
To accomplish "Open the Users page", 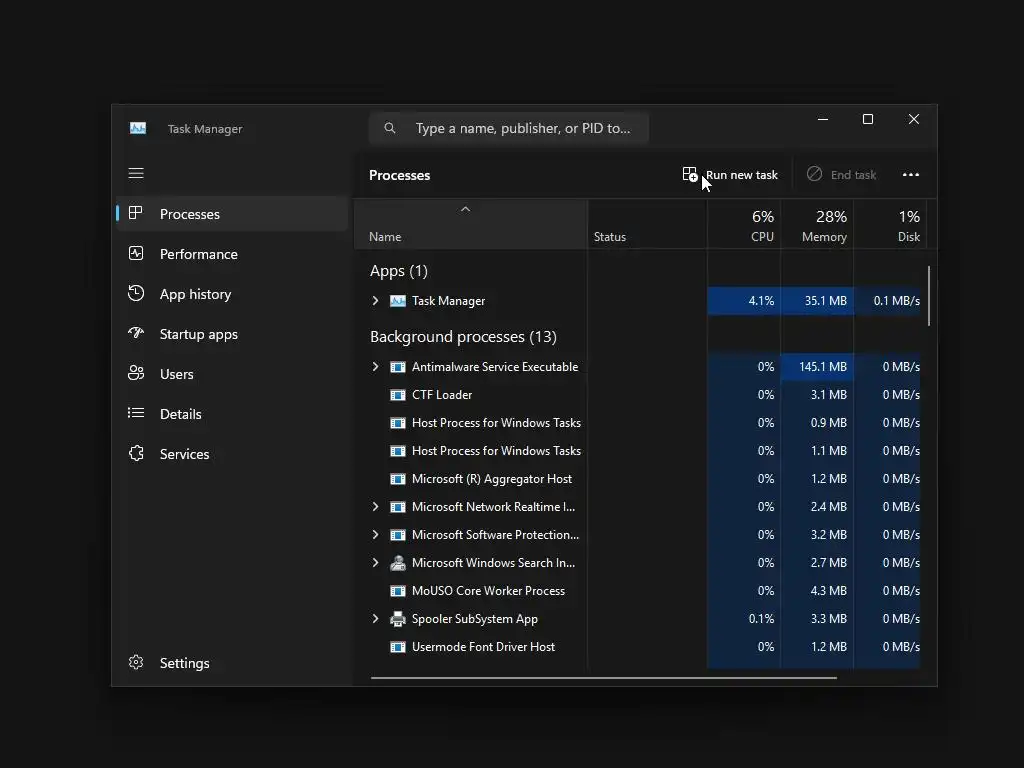I will point(232,374).
